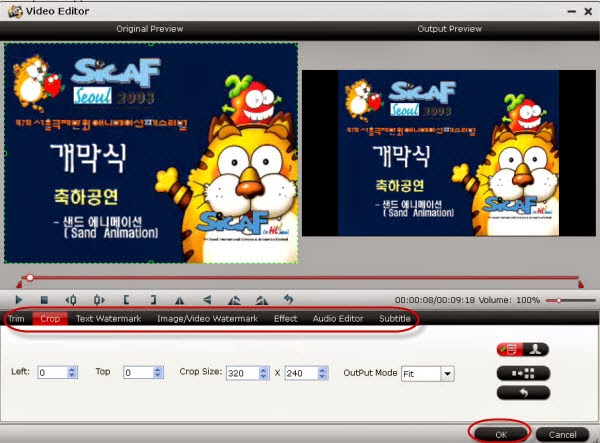Click the Left crop value field
600x443 pixels.
pos(53,373)
